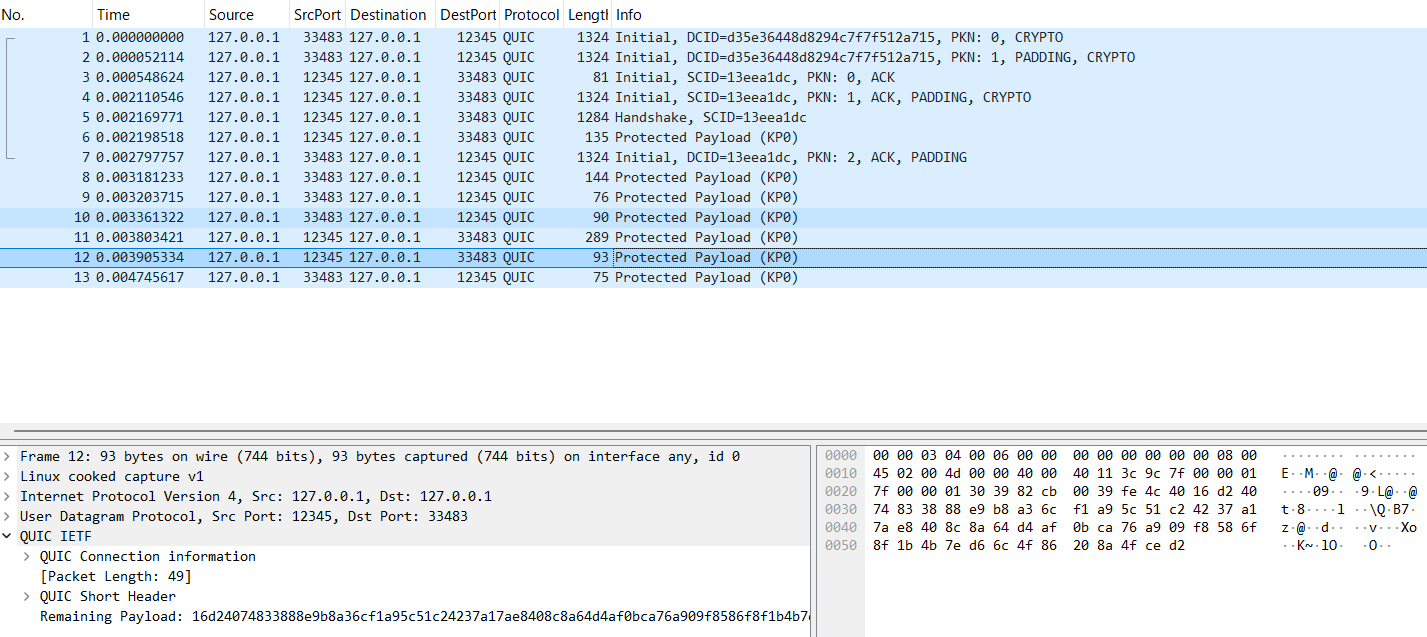This screenshot has width=1427, height=637.
Task: Select packet 7 Initial PKN: 2
Action: pos(713,157)
